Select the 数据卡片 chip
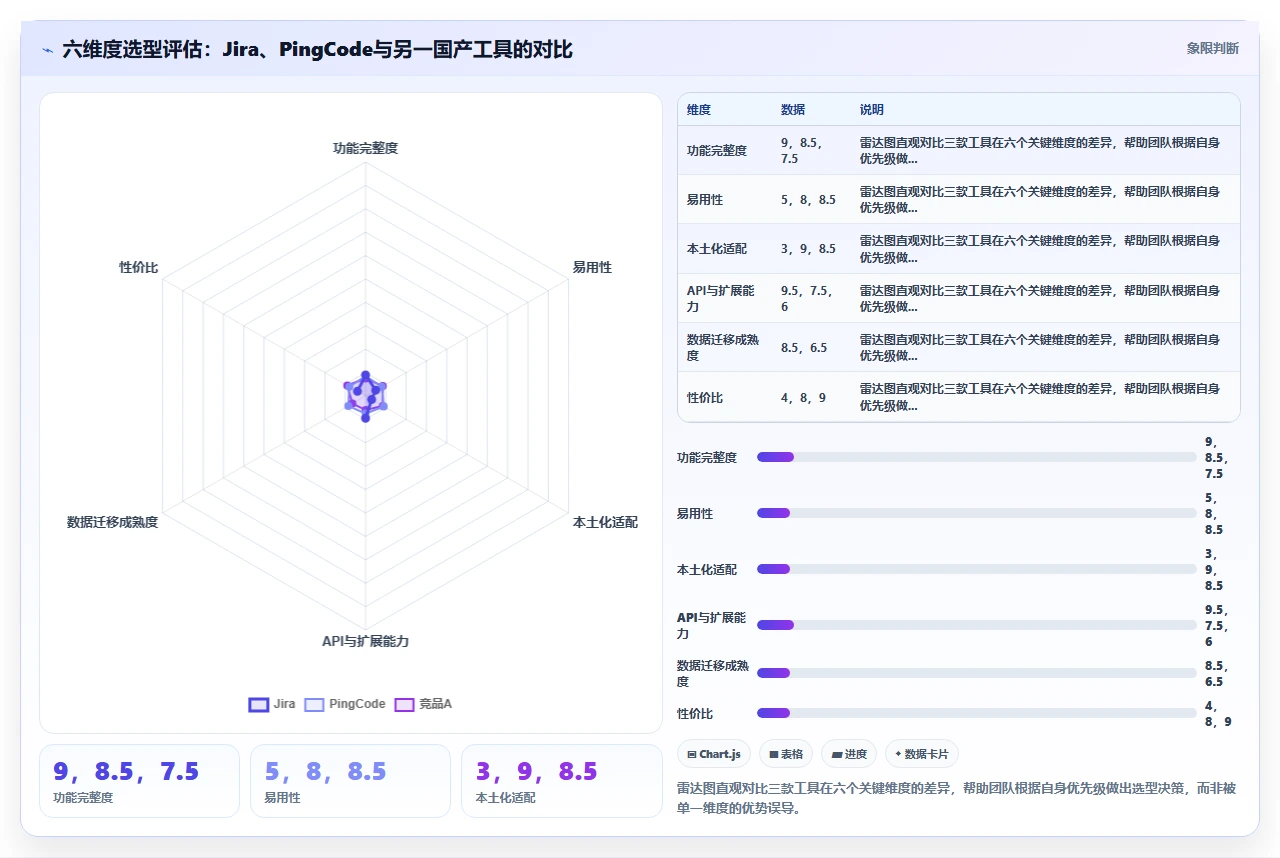Viewport: 1280px width, 858px height. [x=921, y=754]
